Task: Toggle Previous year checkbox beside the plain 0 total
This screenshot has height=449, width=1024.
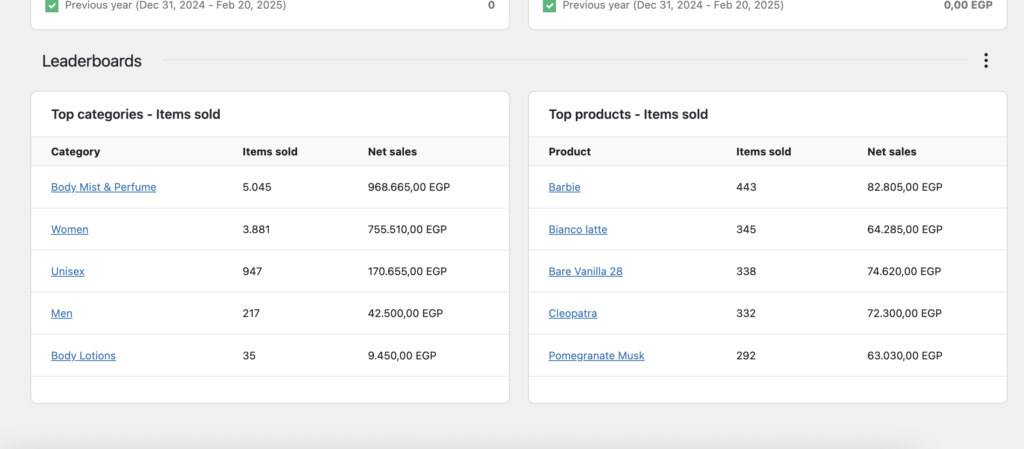Action: (x=52, y=5)
